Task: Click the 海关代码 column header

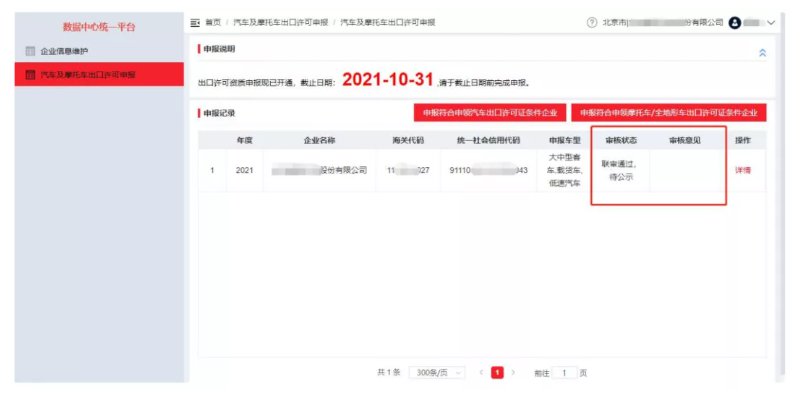Action: click(x=408, y=140)
